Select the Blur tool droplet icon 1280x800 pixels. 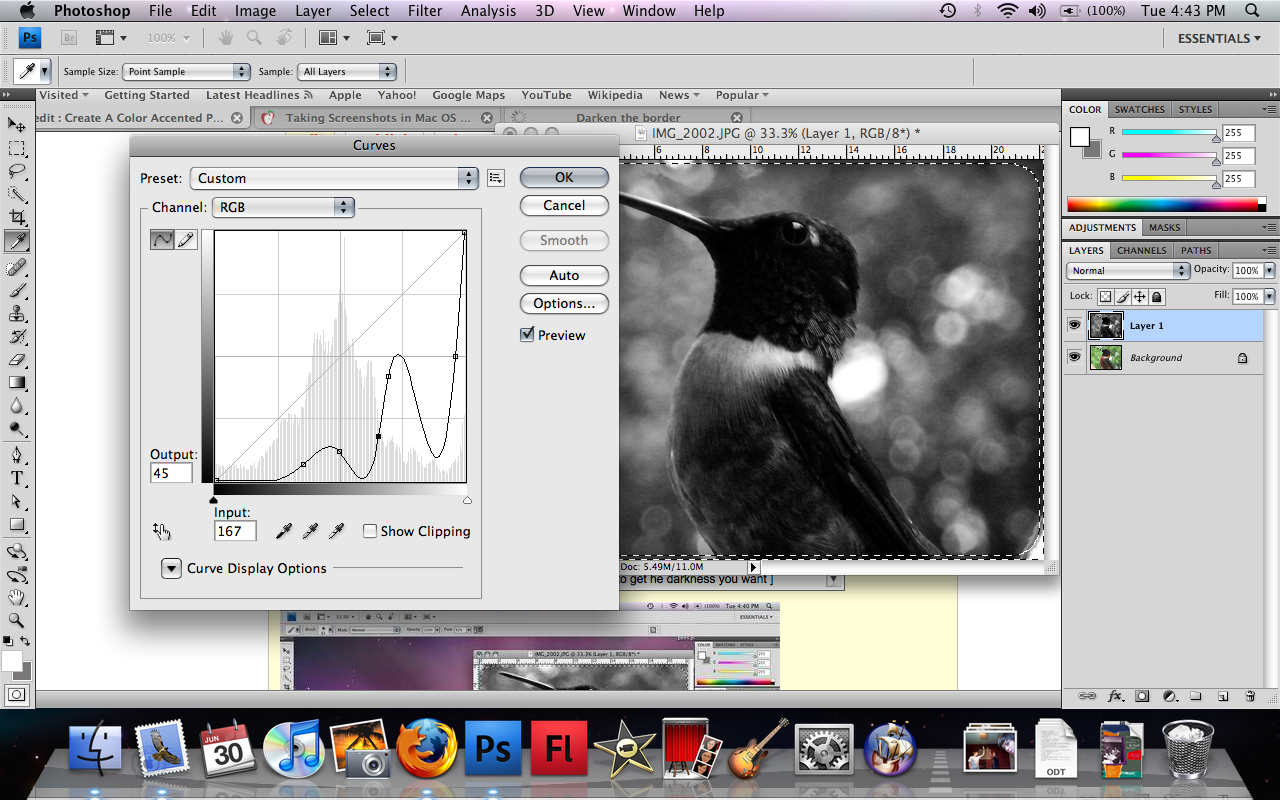click(x=17, y=406)
